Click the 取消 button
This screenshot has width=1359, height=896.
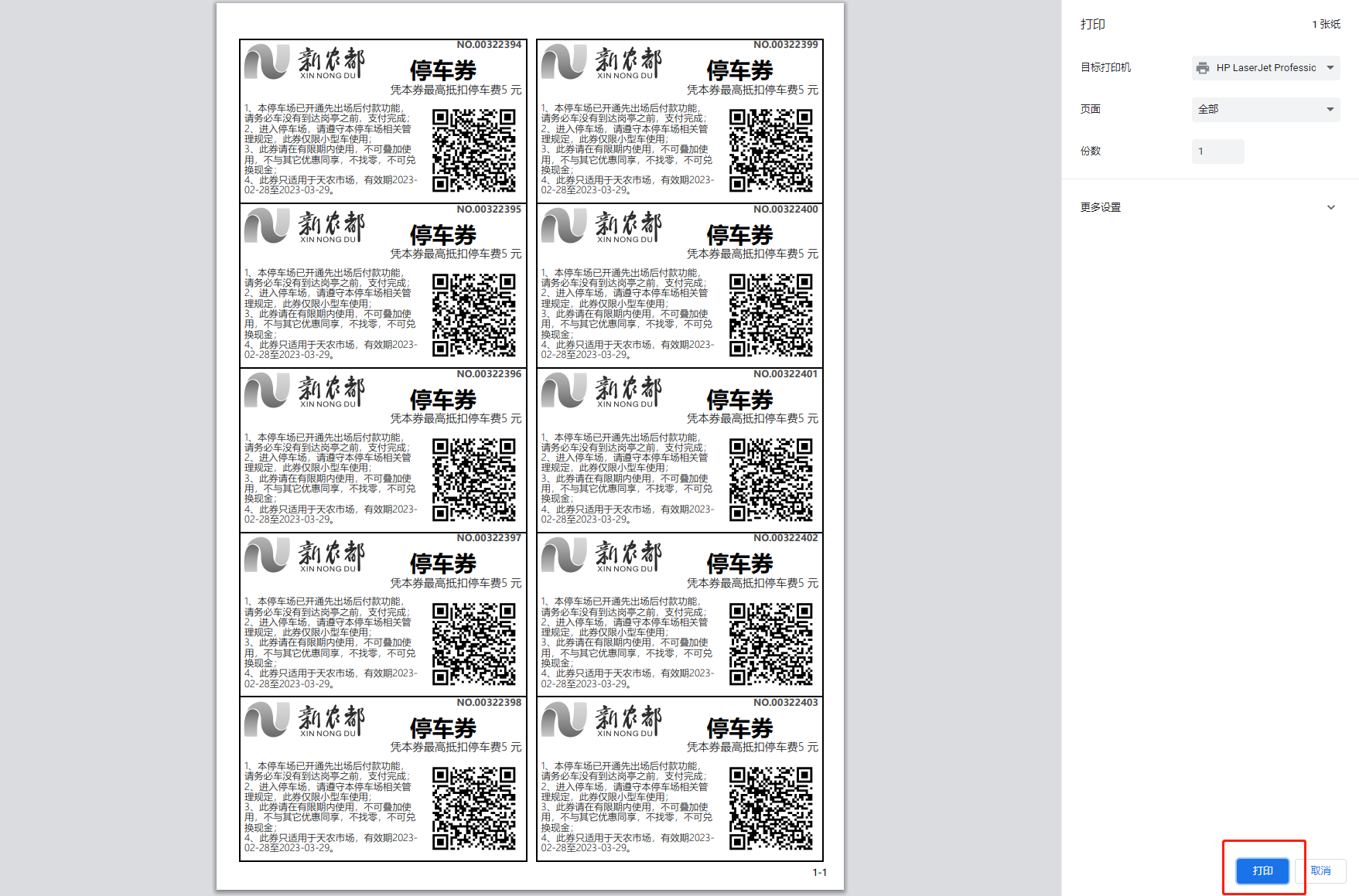1320,870
